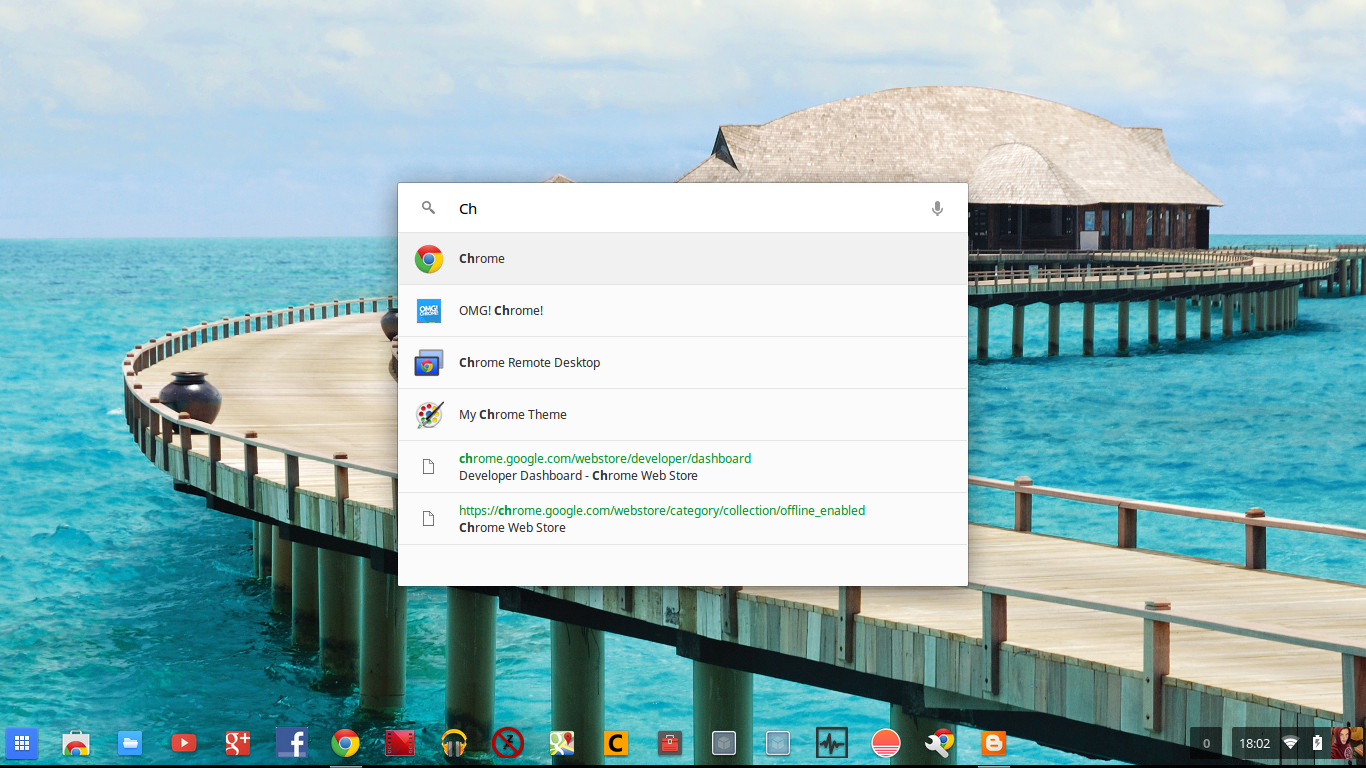Open the notification counter showing 0
The image size is (1366, 768).
point(1206,743)
